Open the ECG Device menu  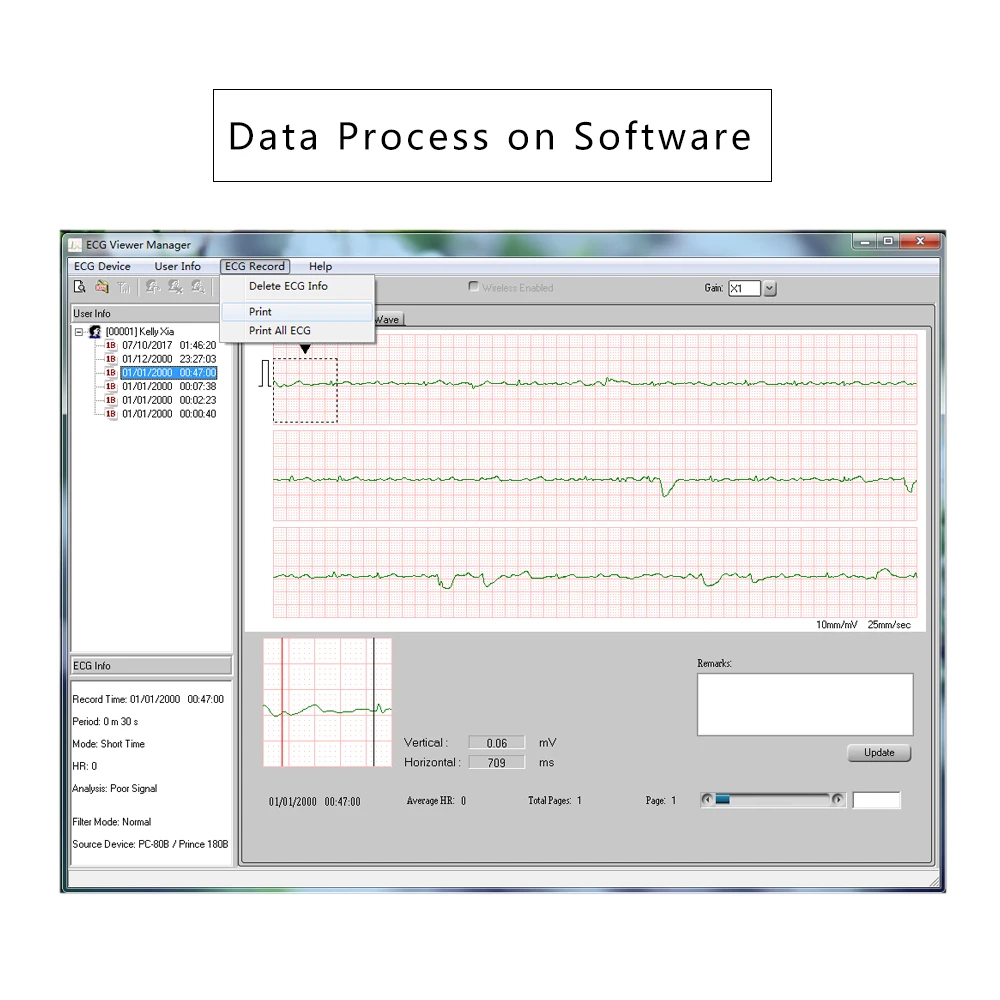[x=102, y=267]
